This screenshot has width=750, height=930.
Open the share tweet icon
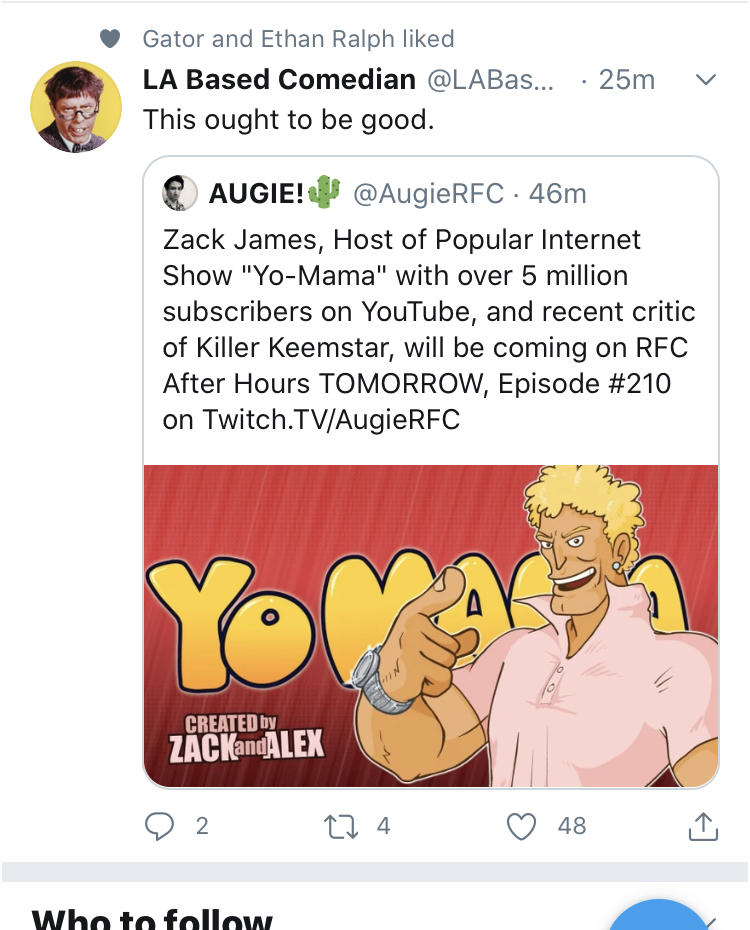click(703, 826)
